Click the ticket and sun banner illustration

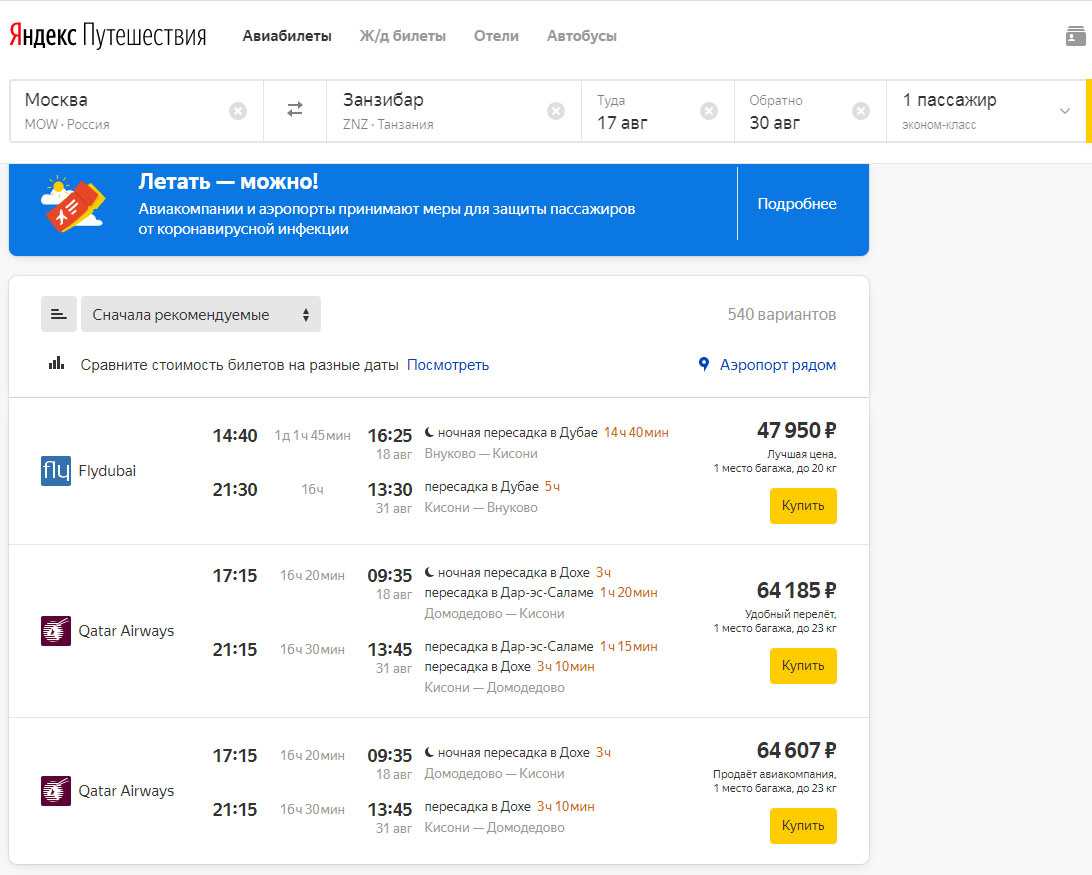click(73, 203)
